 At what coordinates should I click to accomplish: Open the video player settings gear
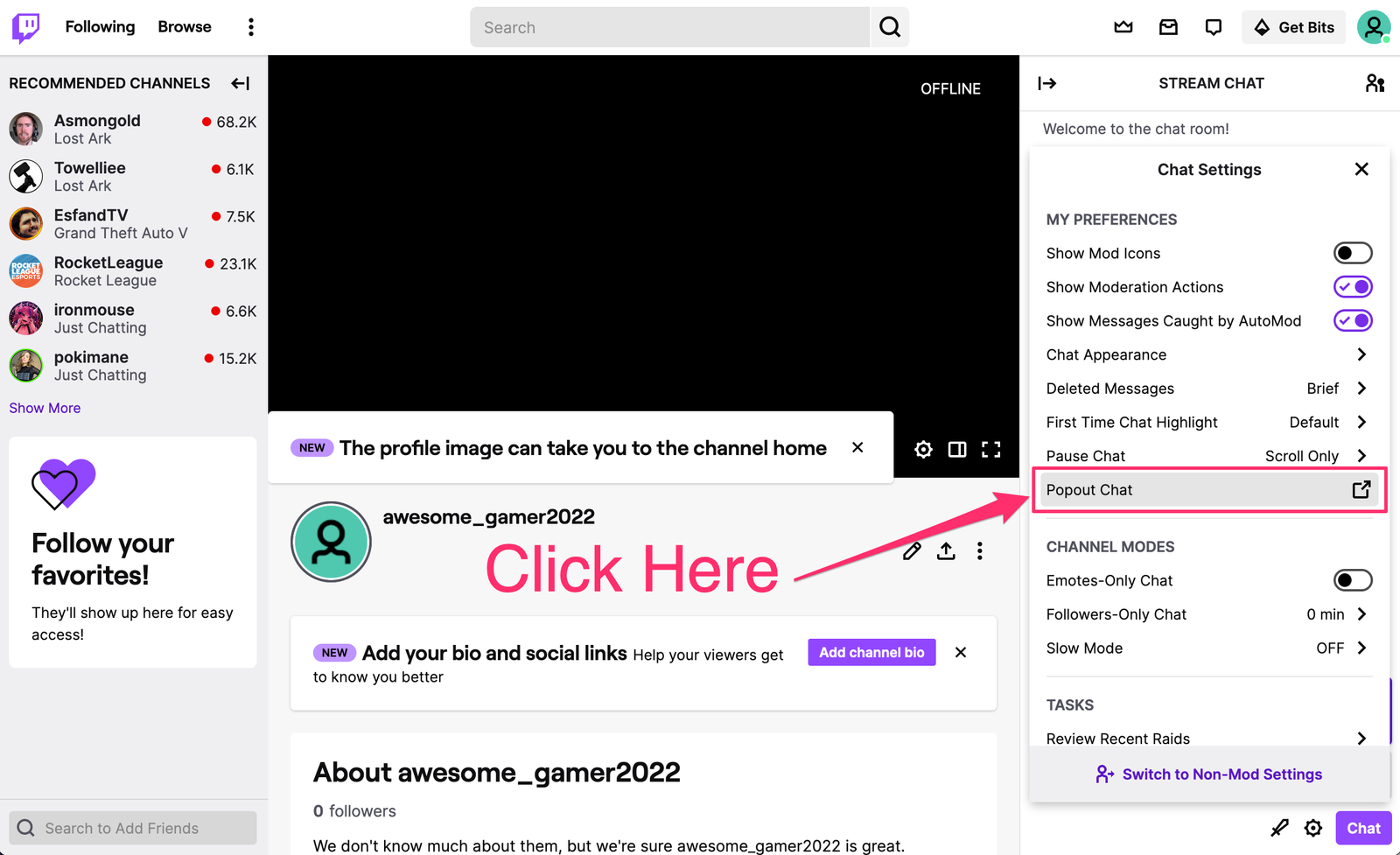tap(922, 449)
